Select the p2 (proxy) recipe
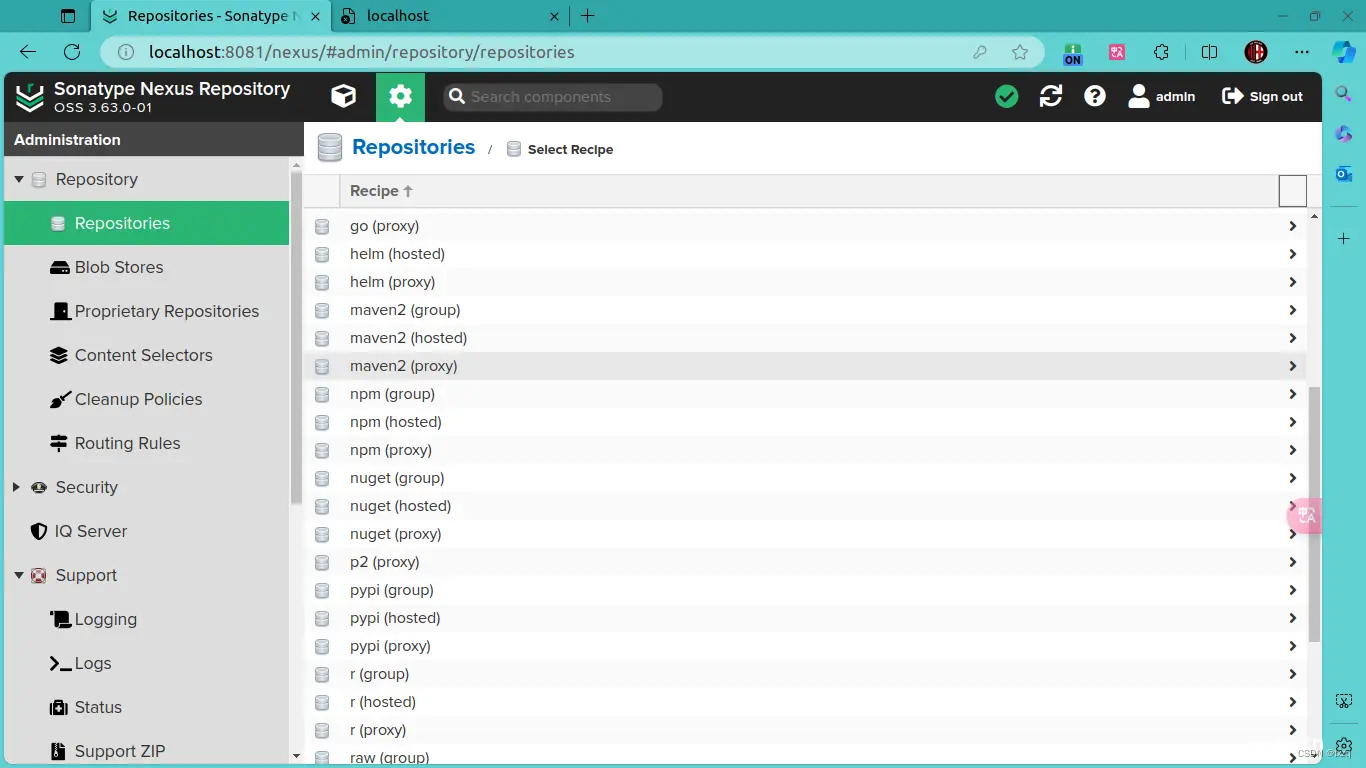This screenshot has width=1366, height=768. [x=805, y=562]
